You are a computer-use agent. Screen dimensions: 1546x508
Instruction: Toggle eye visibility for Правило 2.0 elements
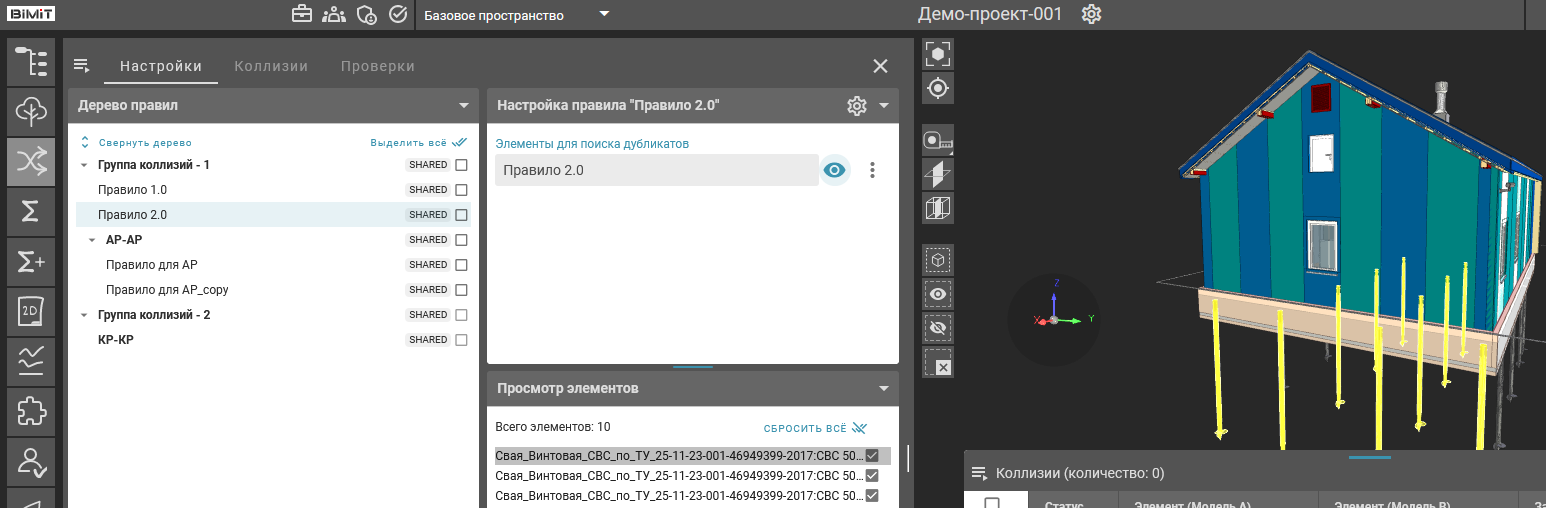click(x=834, y=170)
